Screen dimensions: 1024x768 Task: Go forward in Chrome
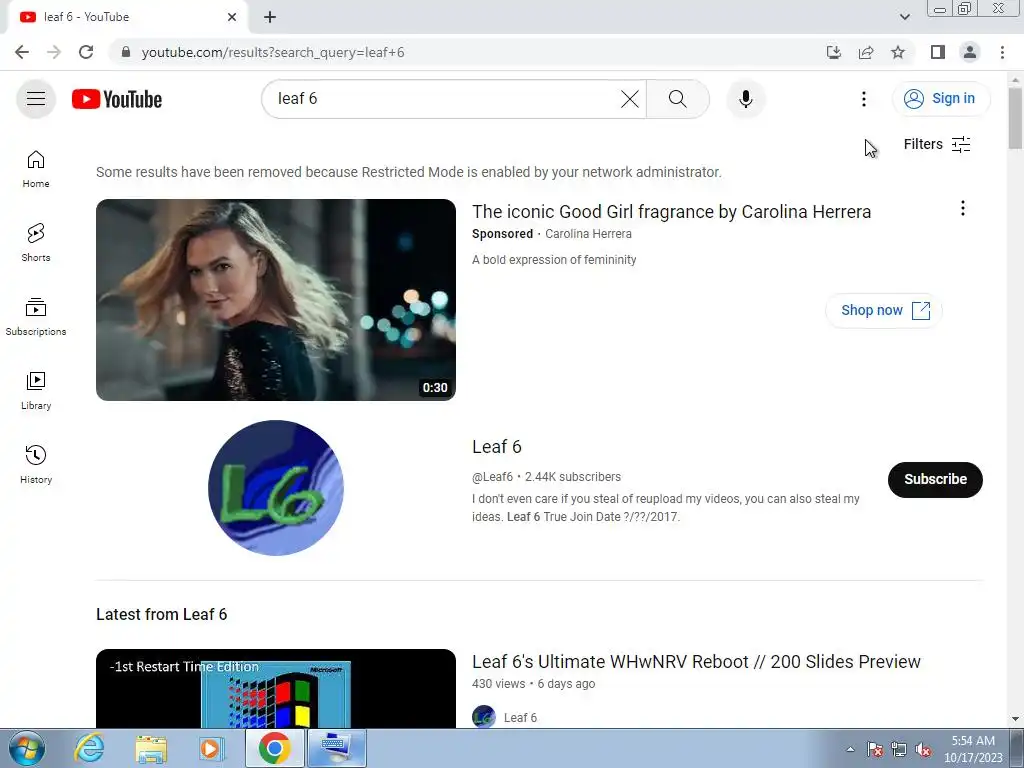[x=54, y=52]
